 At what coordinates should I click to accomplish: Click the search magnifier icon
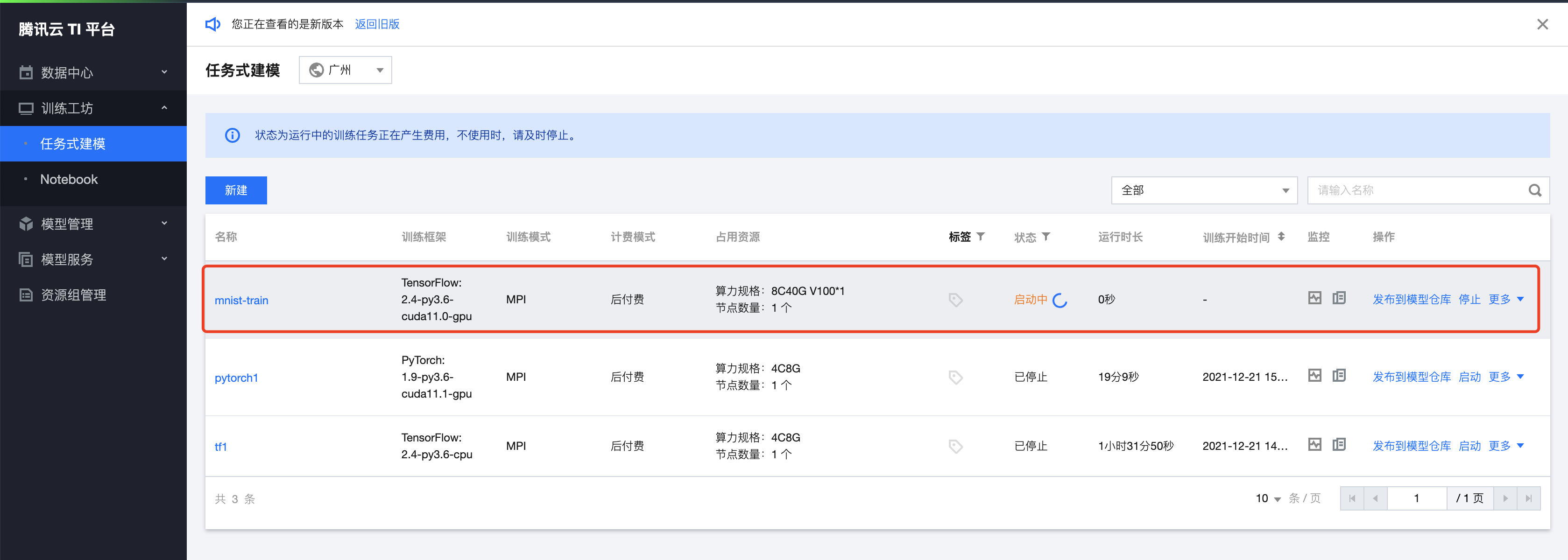(x=1534, y=190)
